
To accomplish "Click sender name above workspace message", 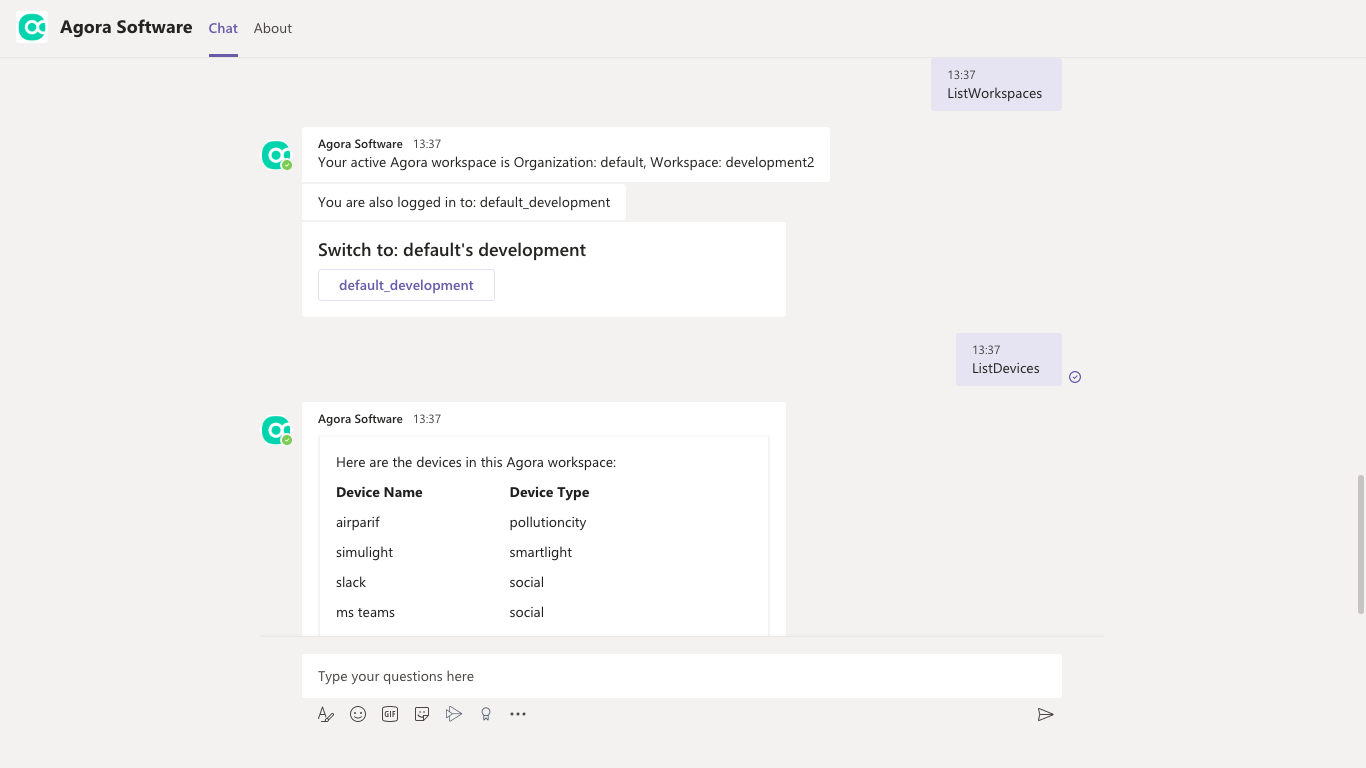I will (360, 144).
